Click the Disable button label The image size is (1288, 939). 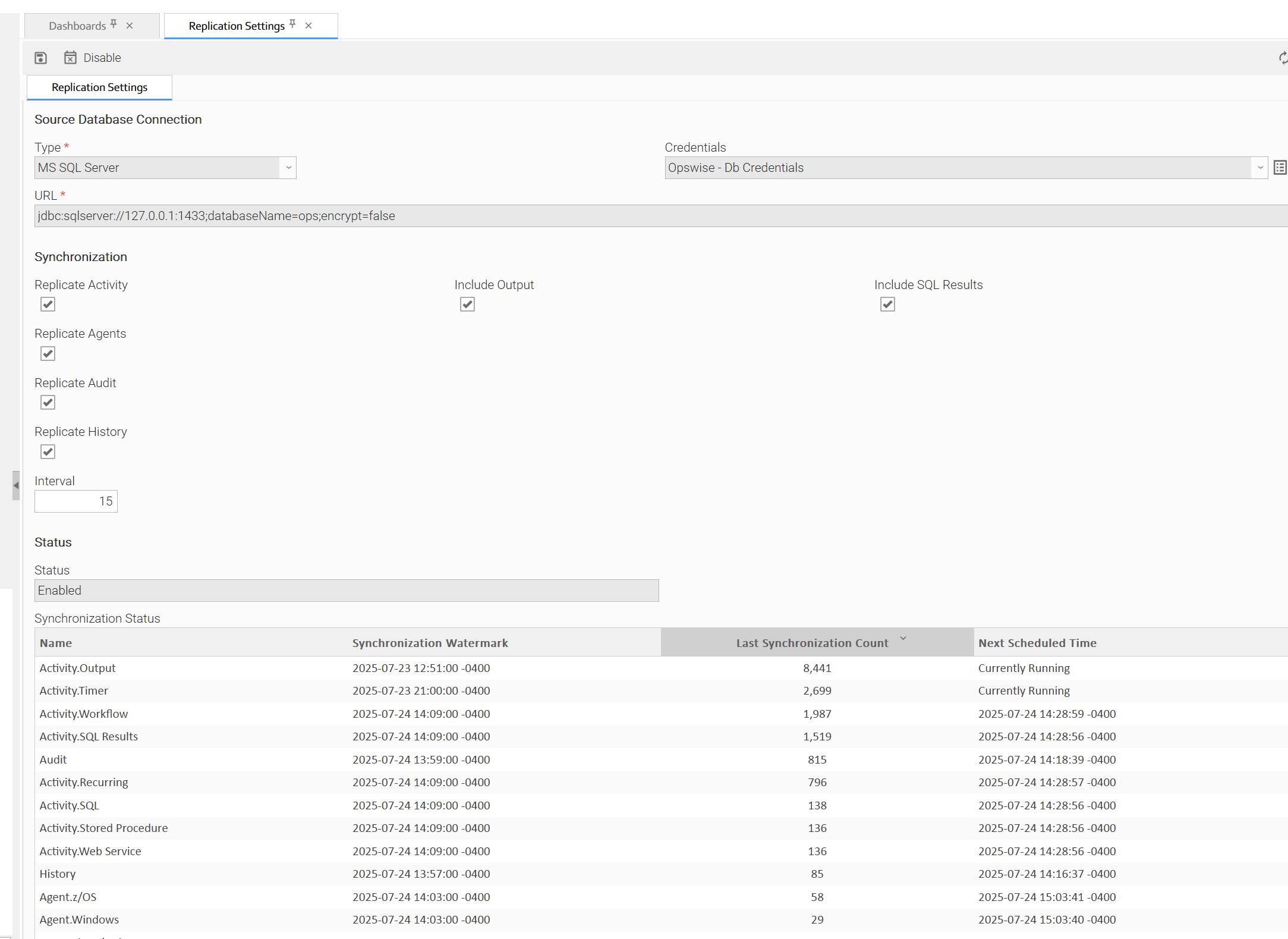coord(102,58)
